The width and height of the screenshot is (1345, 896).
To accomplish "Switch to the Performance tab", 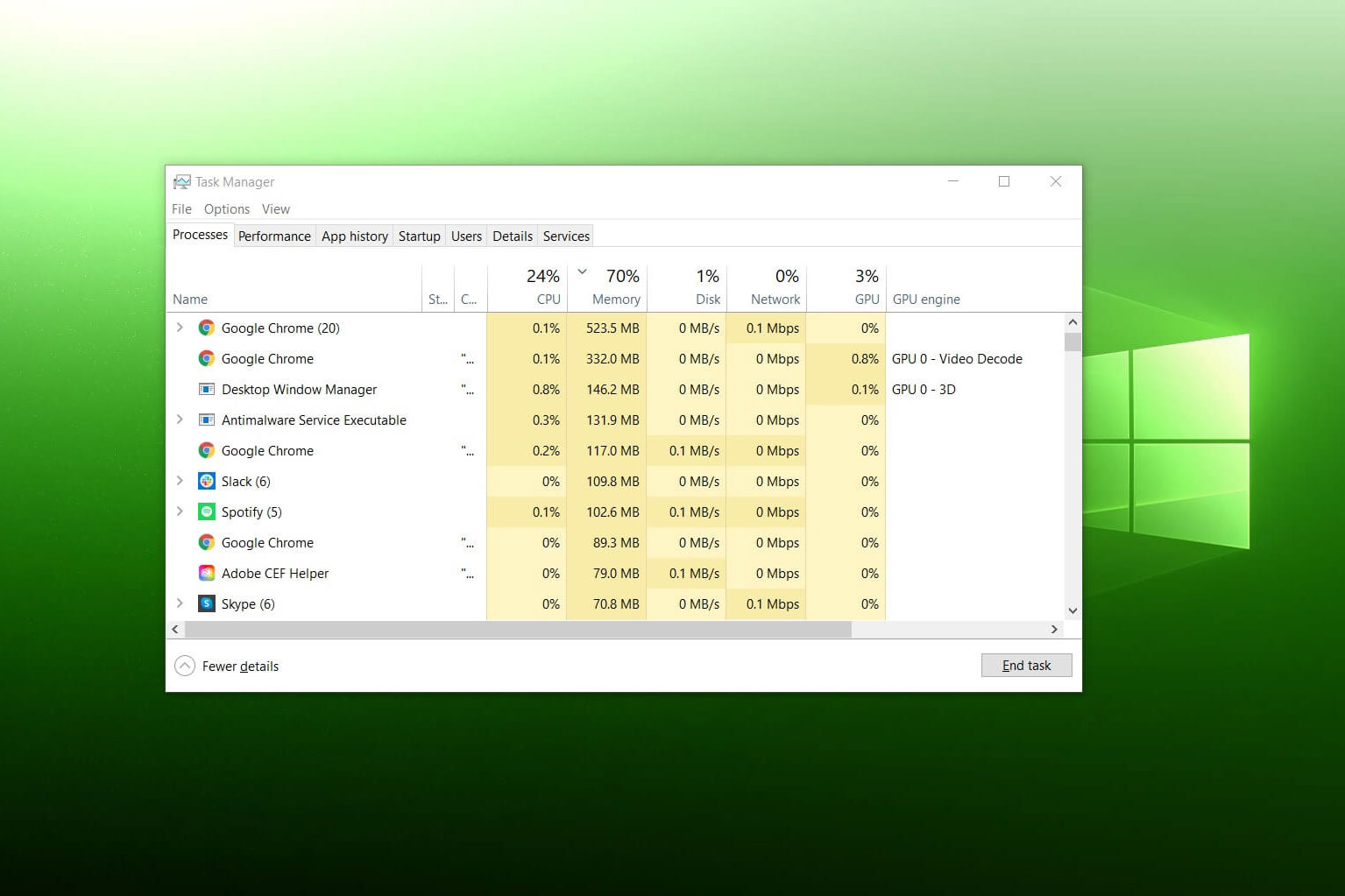I will [x=274, y=236].
